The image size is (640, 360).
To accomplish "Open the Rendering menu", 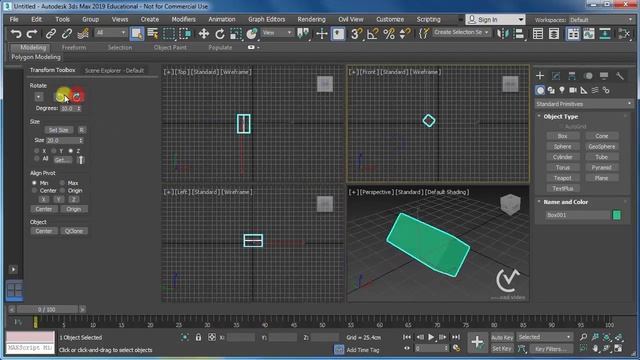I will 311,19.
